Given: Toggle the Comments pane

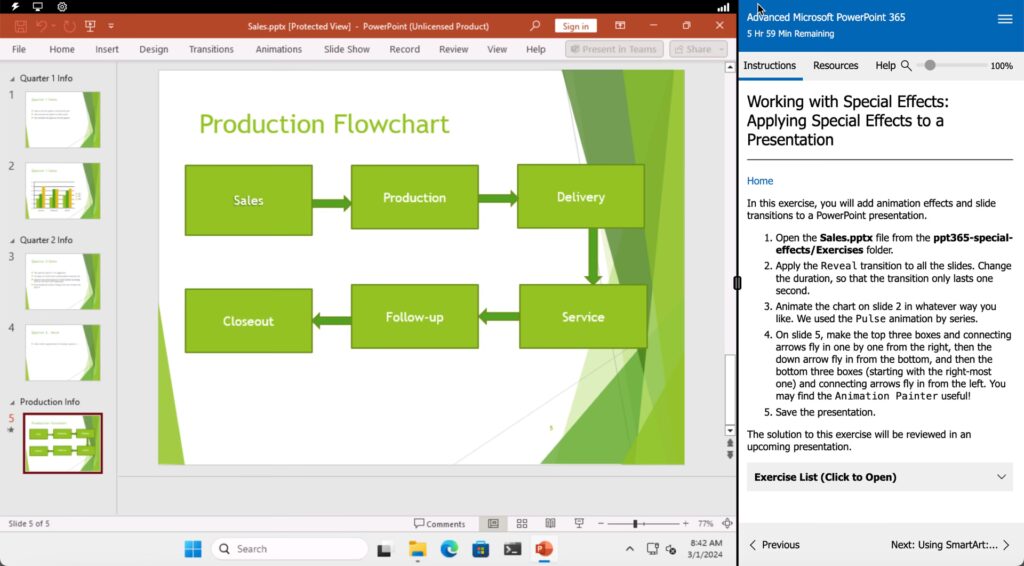Looking at the screenshot, I should coord(439,523).
